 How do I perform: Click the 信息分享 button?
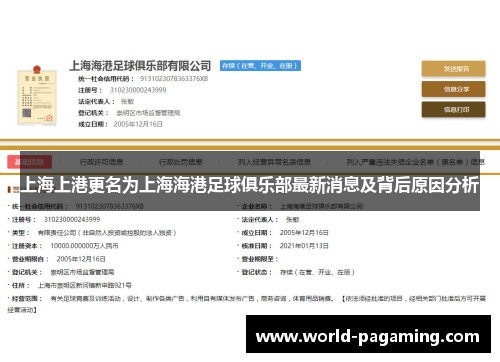click(453, 89)
